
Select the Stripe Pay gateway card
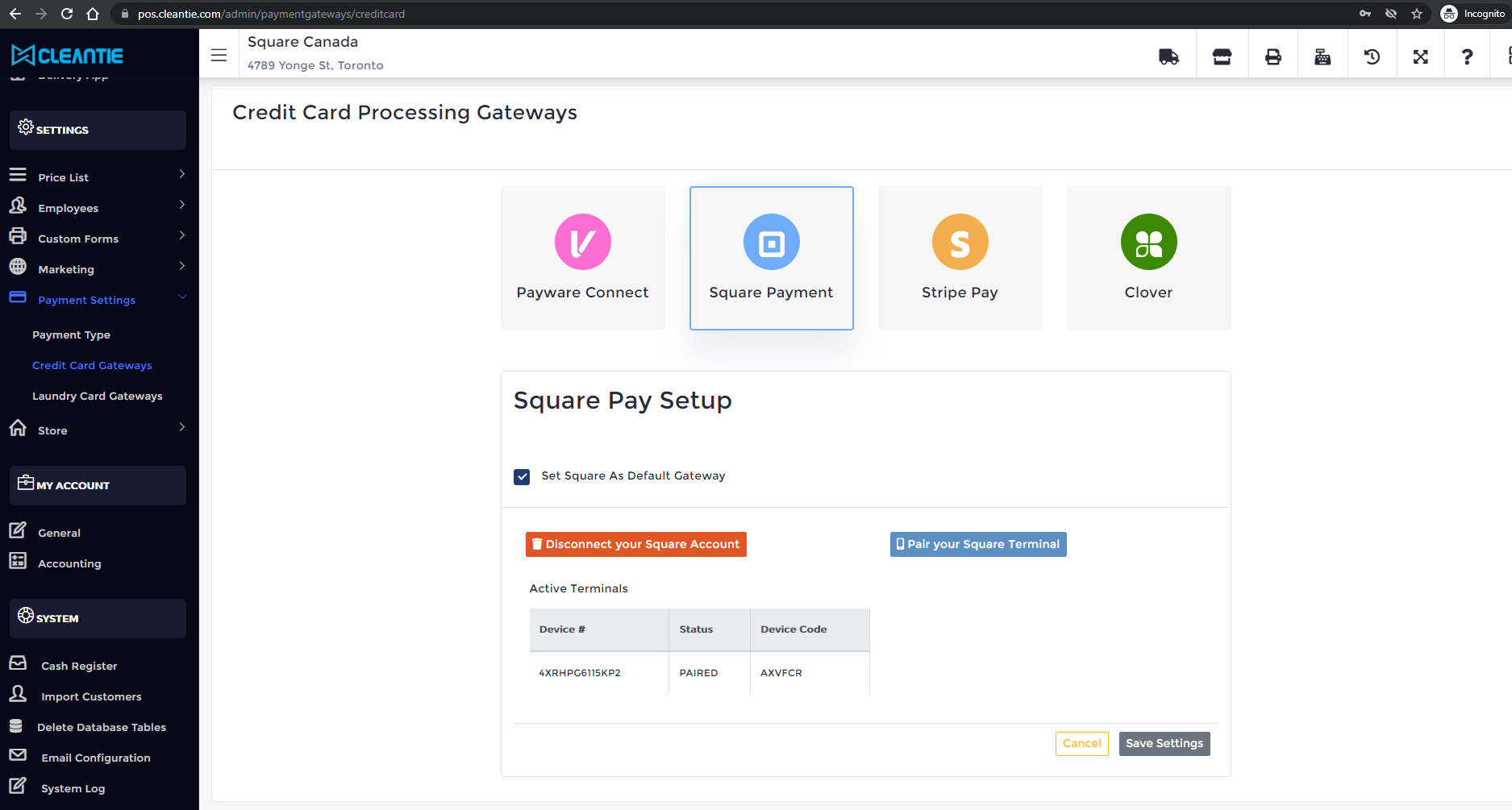(960, 258)
